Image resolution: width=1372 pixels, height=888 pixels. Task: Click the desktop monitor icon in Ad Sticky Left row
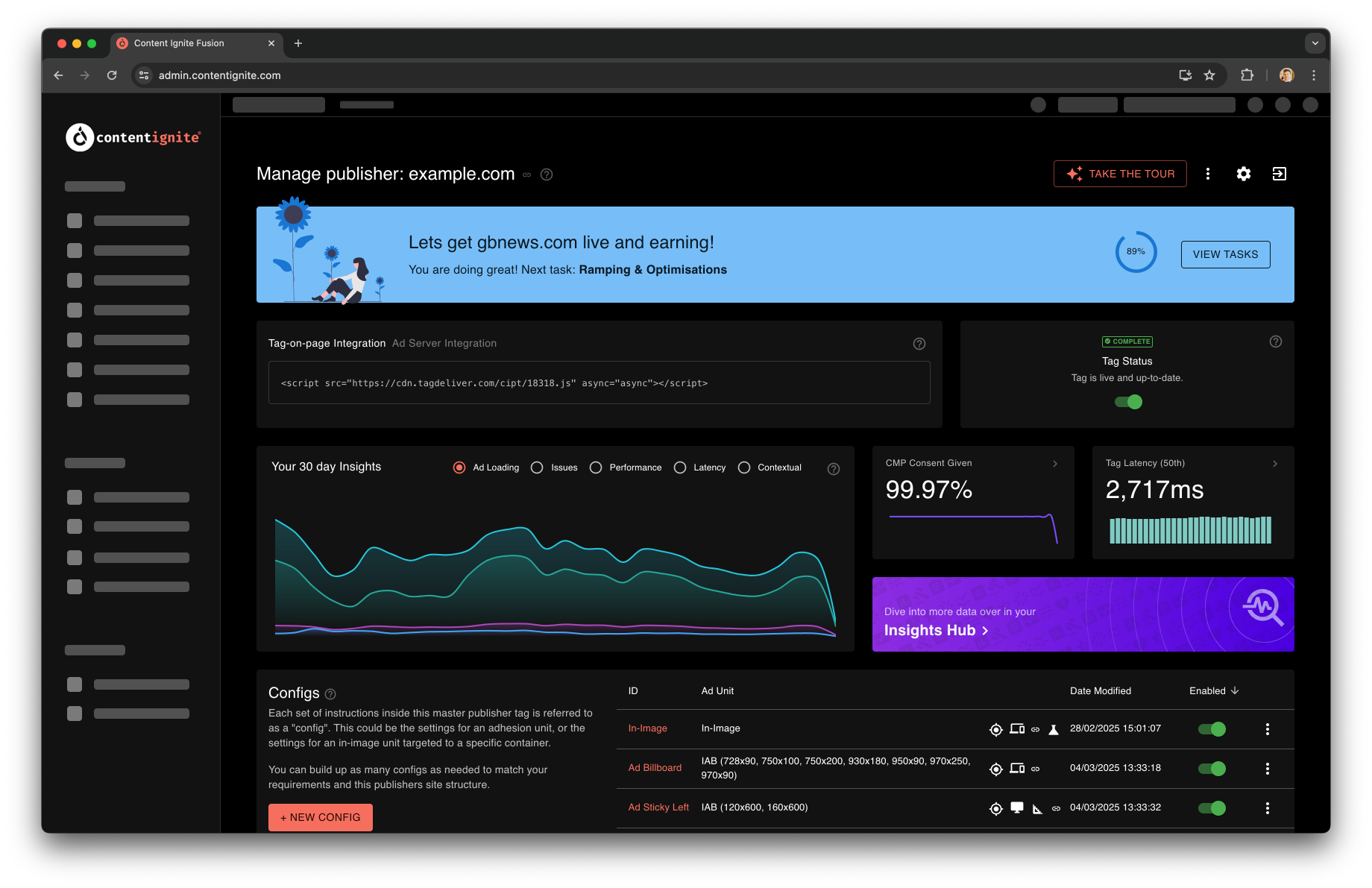pos(1017,807)
